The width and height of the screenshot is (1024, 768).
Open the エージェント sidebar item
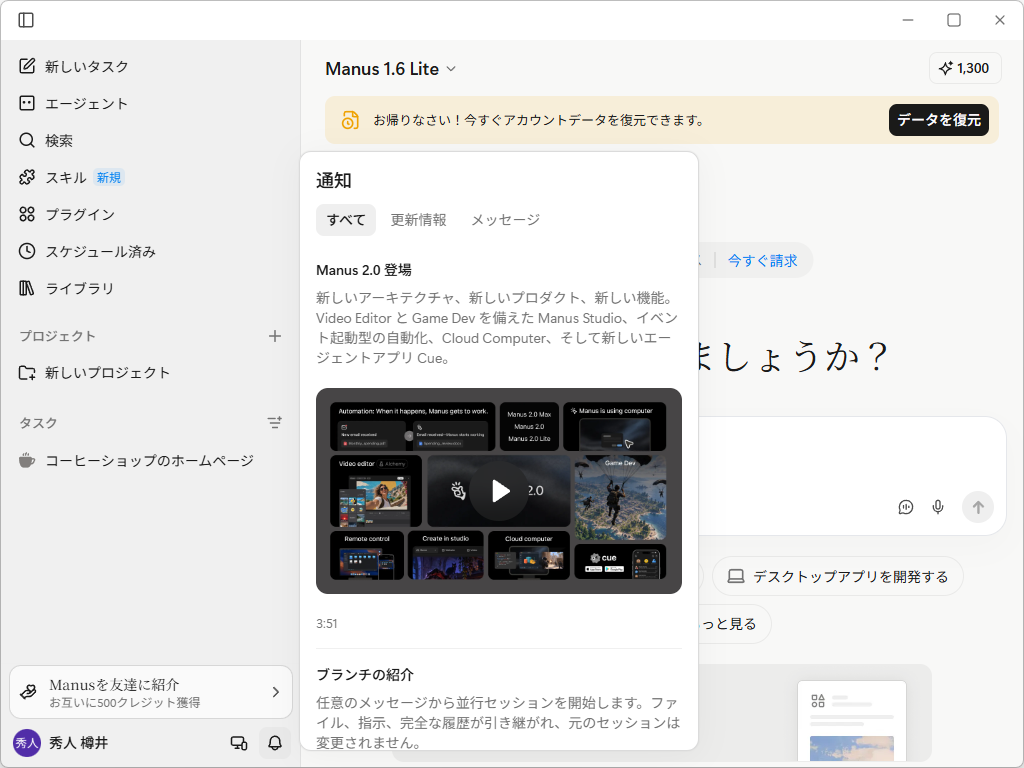point(150,103)
